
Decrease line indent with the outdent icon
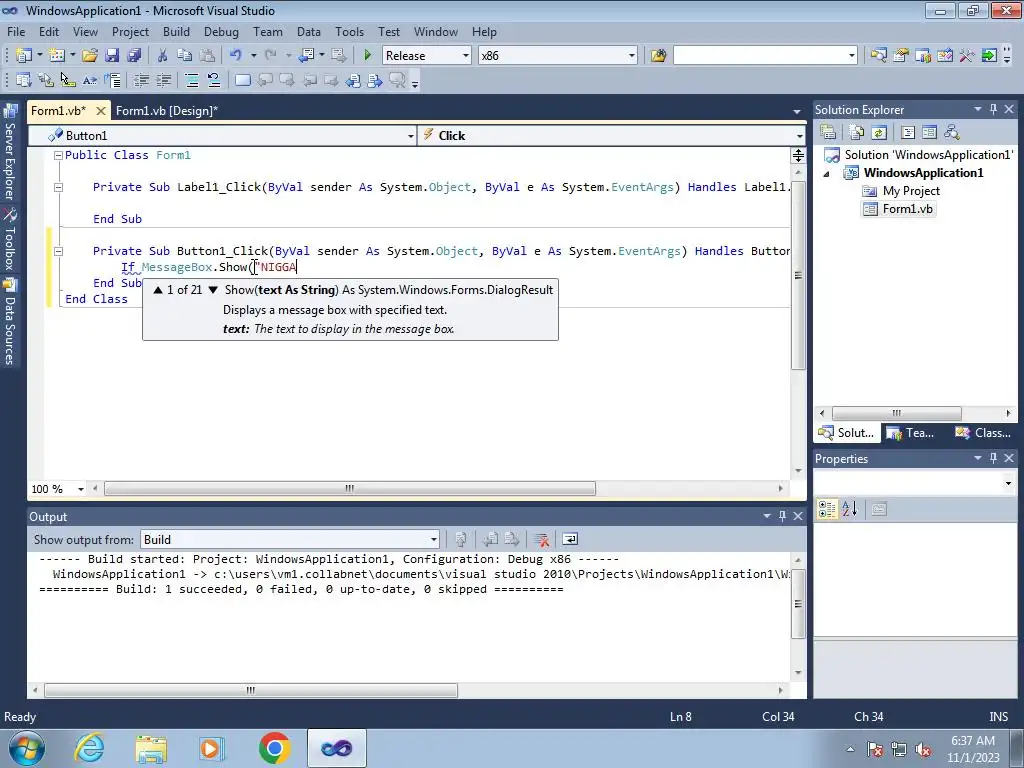click(141, 80)
